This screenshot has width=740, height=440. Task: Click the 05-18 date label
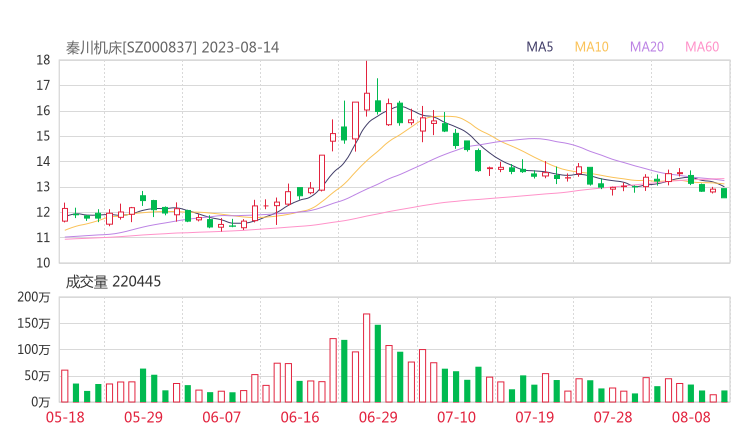click(x=65, y=417)
